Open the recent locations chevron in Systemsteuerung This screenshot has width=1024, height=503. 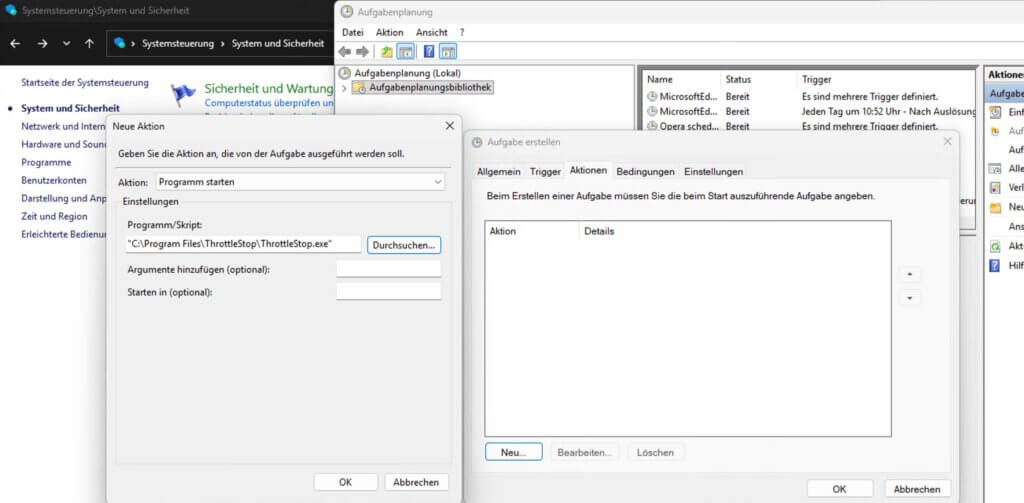(66, 43)
